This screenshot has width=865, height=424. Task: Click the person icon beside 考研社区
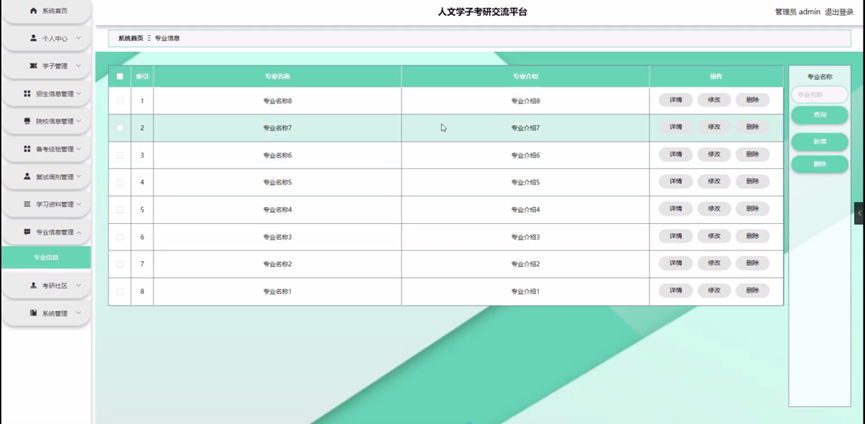[x=34, y=286]
